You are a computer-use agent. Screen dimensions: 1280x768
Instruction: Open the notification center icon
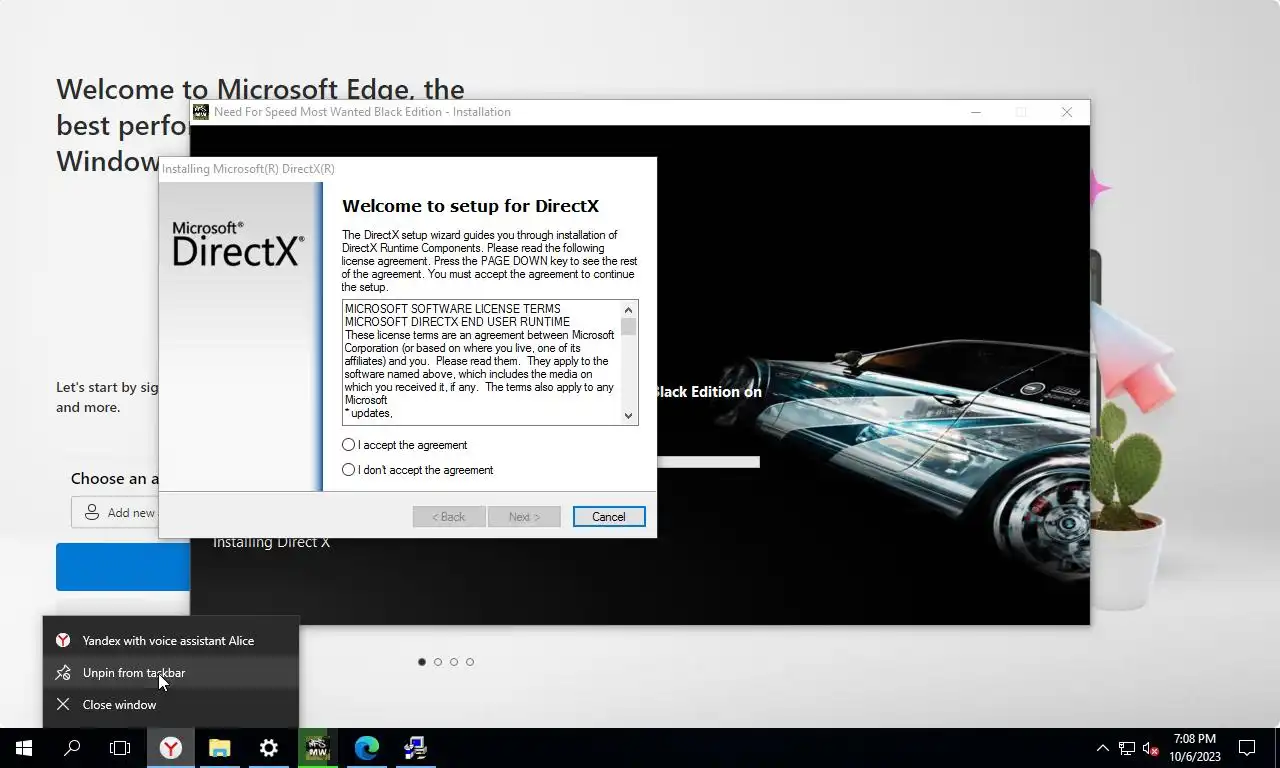pyautogui.click(x=1247, y=748)
